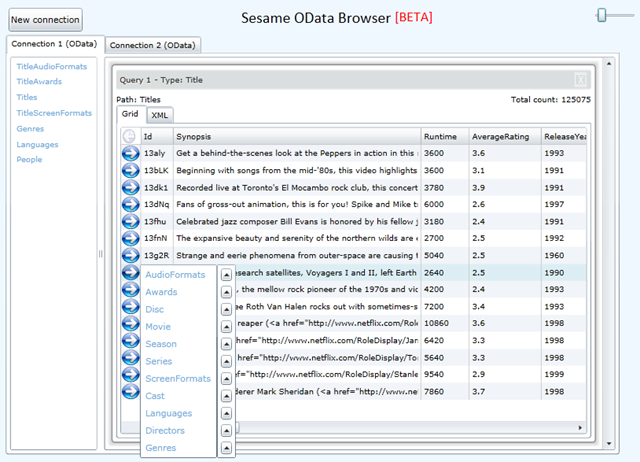Open TitleAudioFormats entity set
The width and height of the screenshot is (640, 462).
[x=52, y=67]
